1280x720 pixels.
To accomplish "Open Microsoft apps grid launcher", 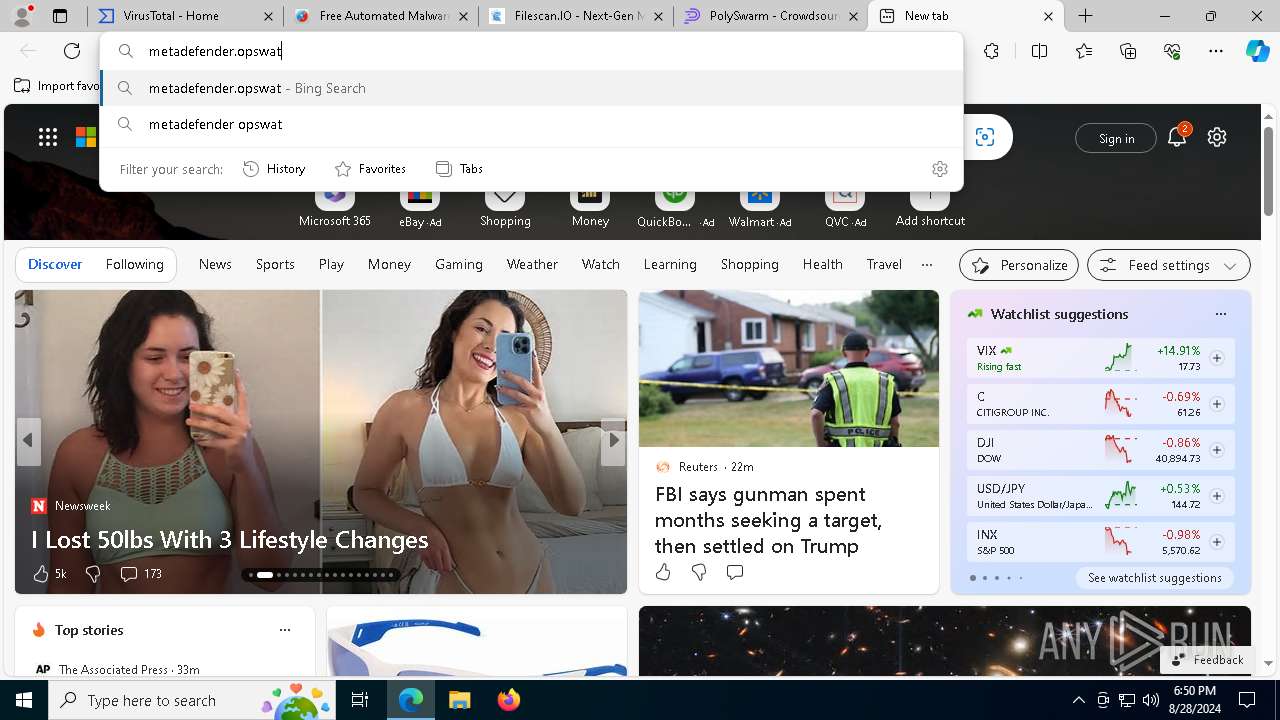I will point(48,137).
